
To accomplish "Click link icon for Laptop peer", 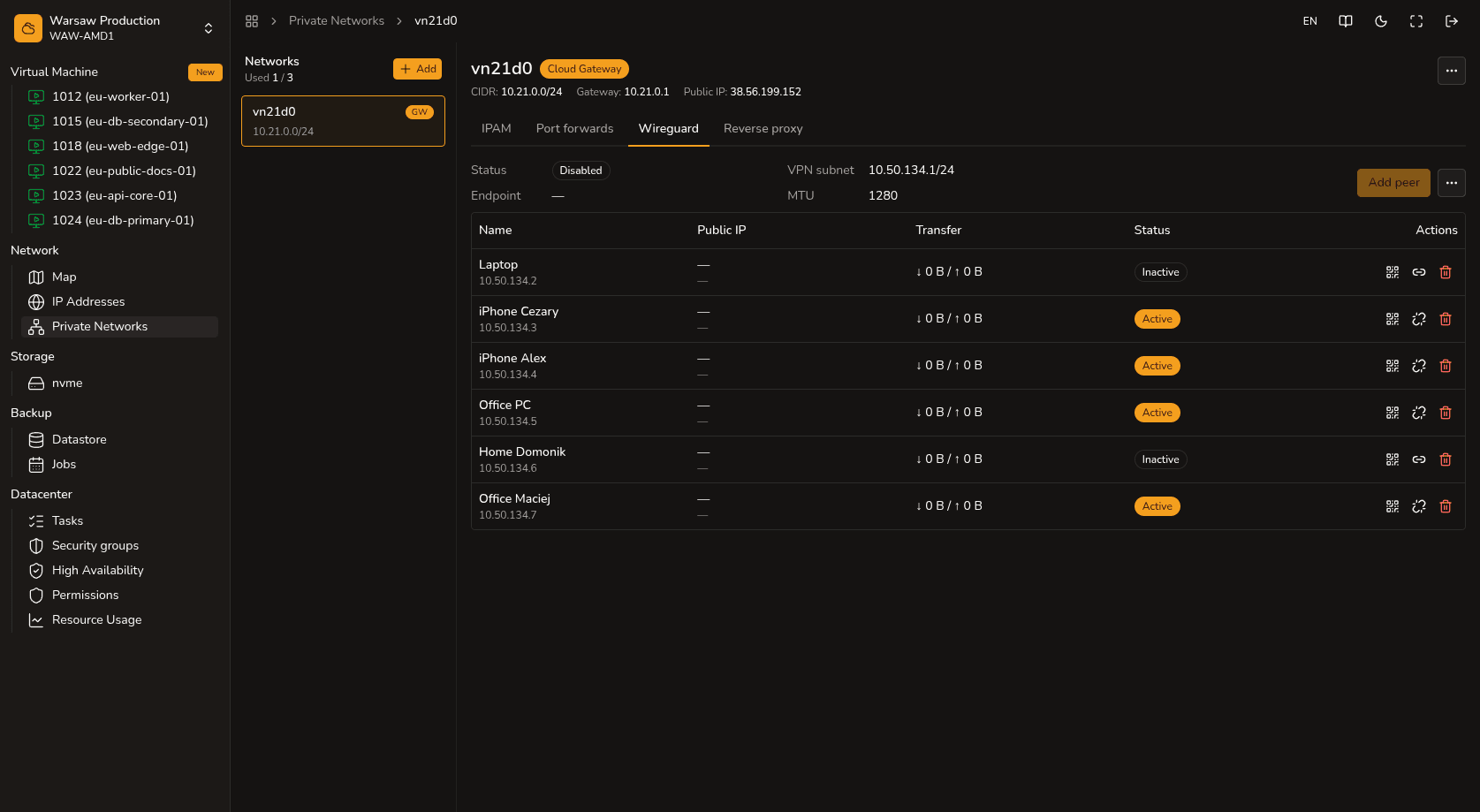I will coord(1419,272).
